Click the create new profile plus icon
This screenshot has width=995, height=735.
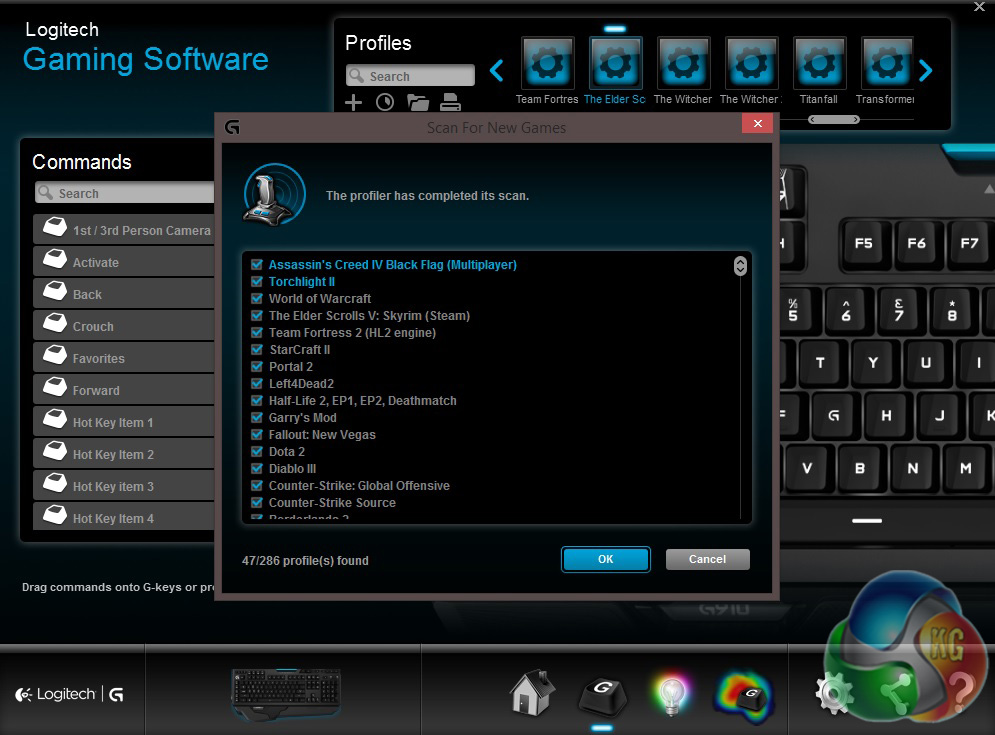[353, 102]
